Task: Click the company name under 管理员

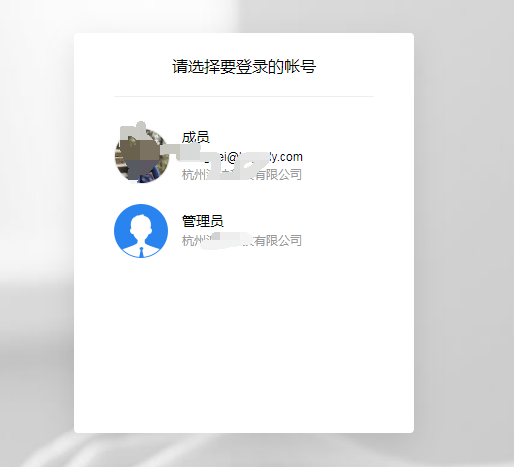Action: tap(242, 240)
